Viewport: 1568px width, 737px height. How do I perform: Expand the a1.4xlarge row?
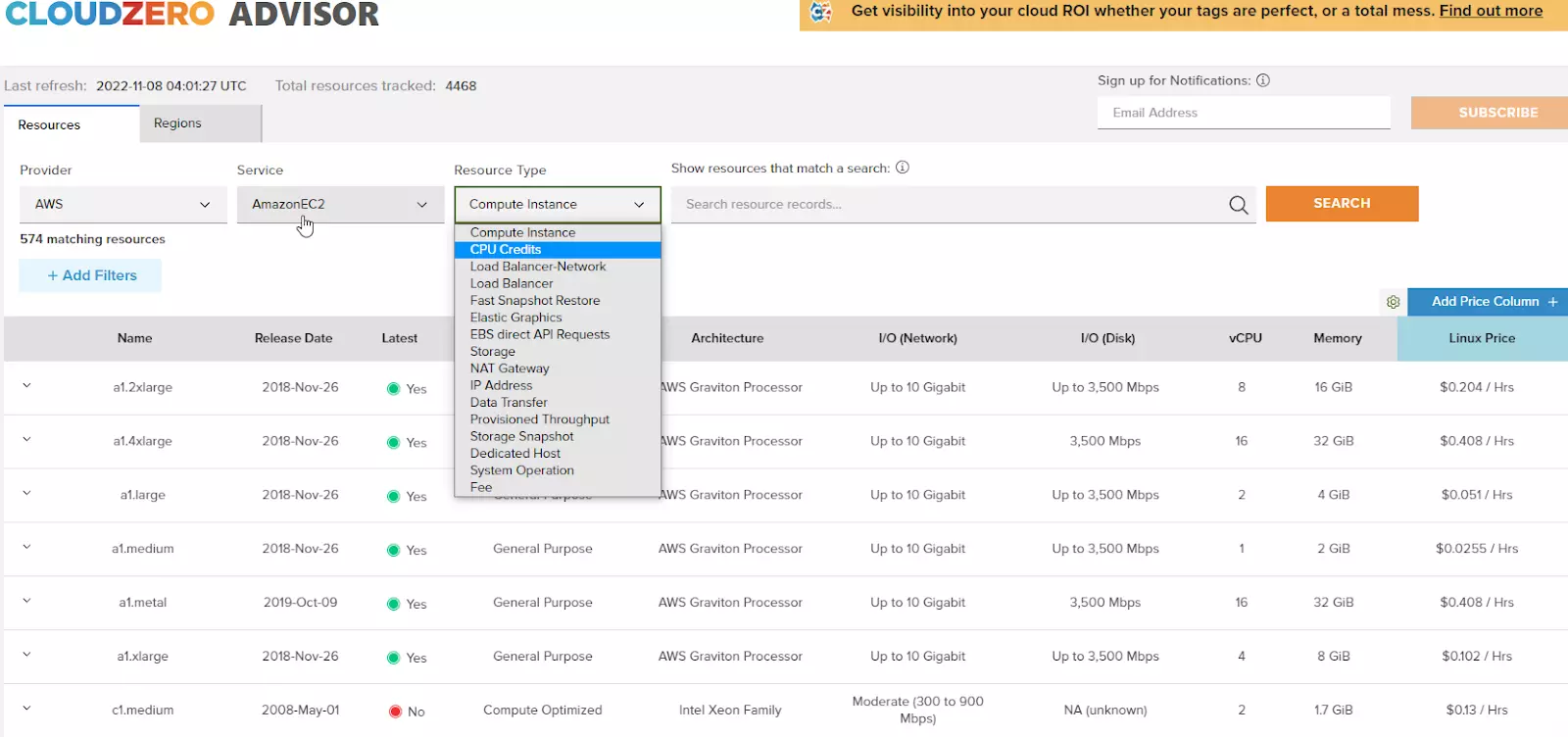26,440
